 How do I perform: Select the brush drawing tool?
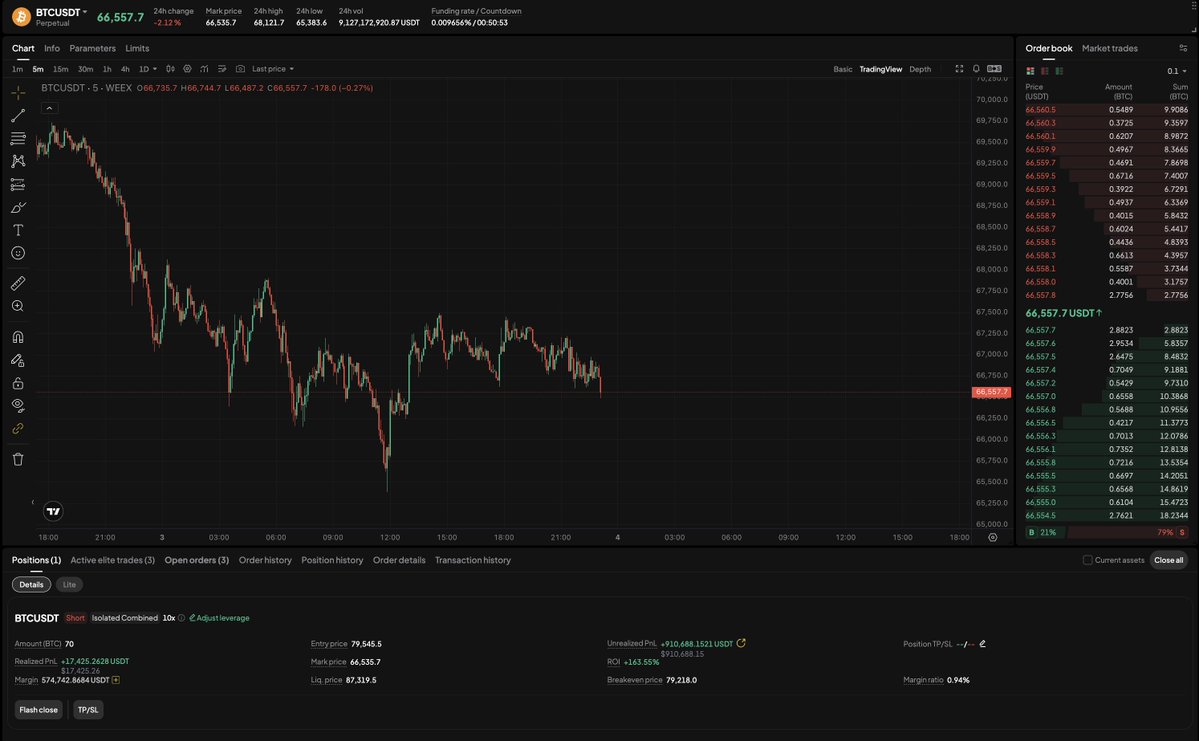(x=18, y=207)
